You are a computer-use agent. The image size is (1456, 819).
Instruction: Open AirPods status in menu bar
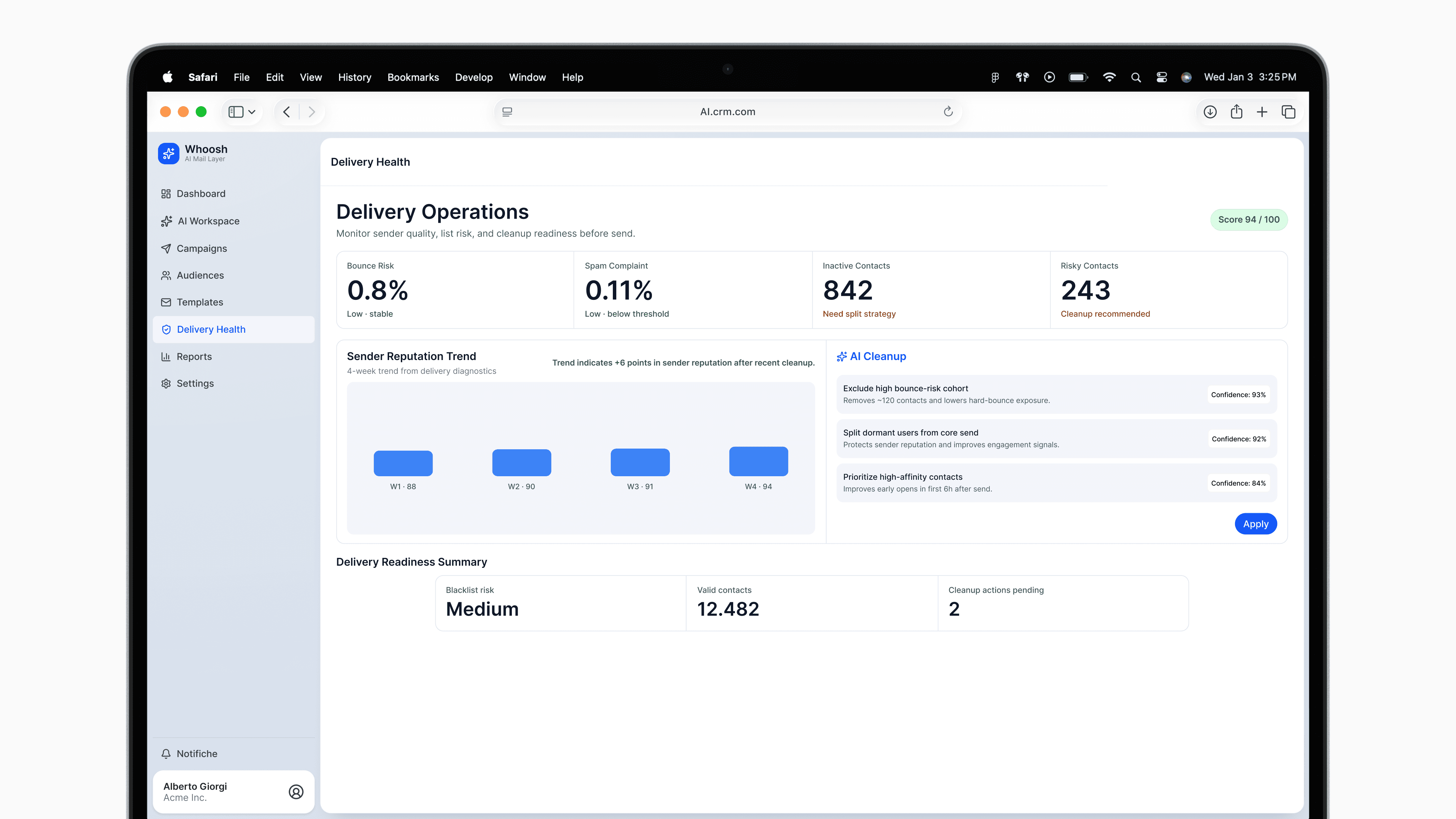pos(1022,77)
